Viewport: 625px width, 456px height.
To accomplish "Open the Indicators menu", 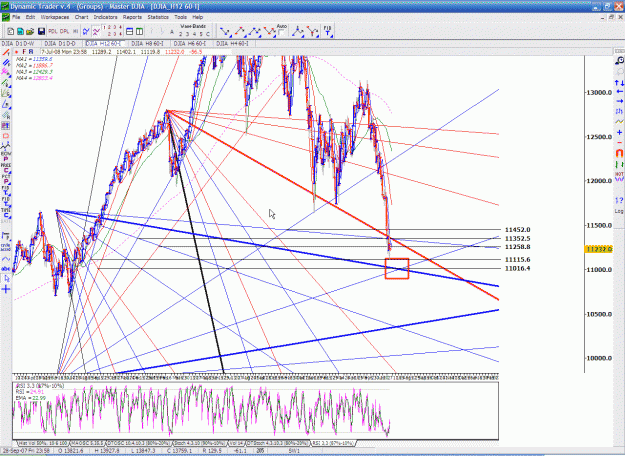I will click(105, 17).
